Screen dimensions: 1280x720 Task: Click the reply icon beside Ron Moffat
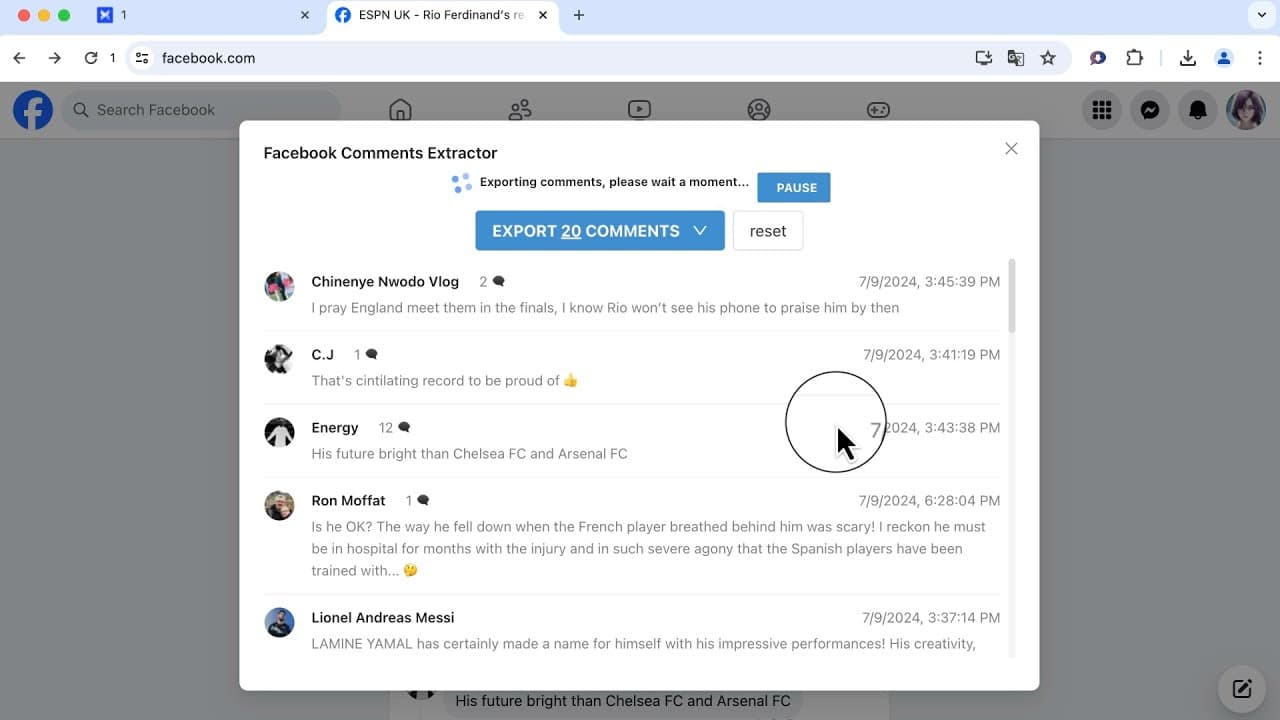pyautogui.click(x=423, y=501)
